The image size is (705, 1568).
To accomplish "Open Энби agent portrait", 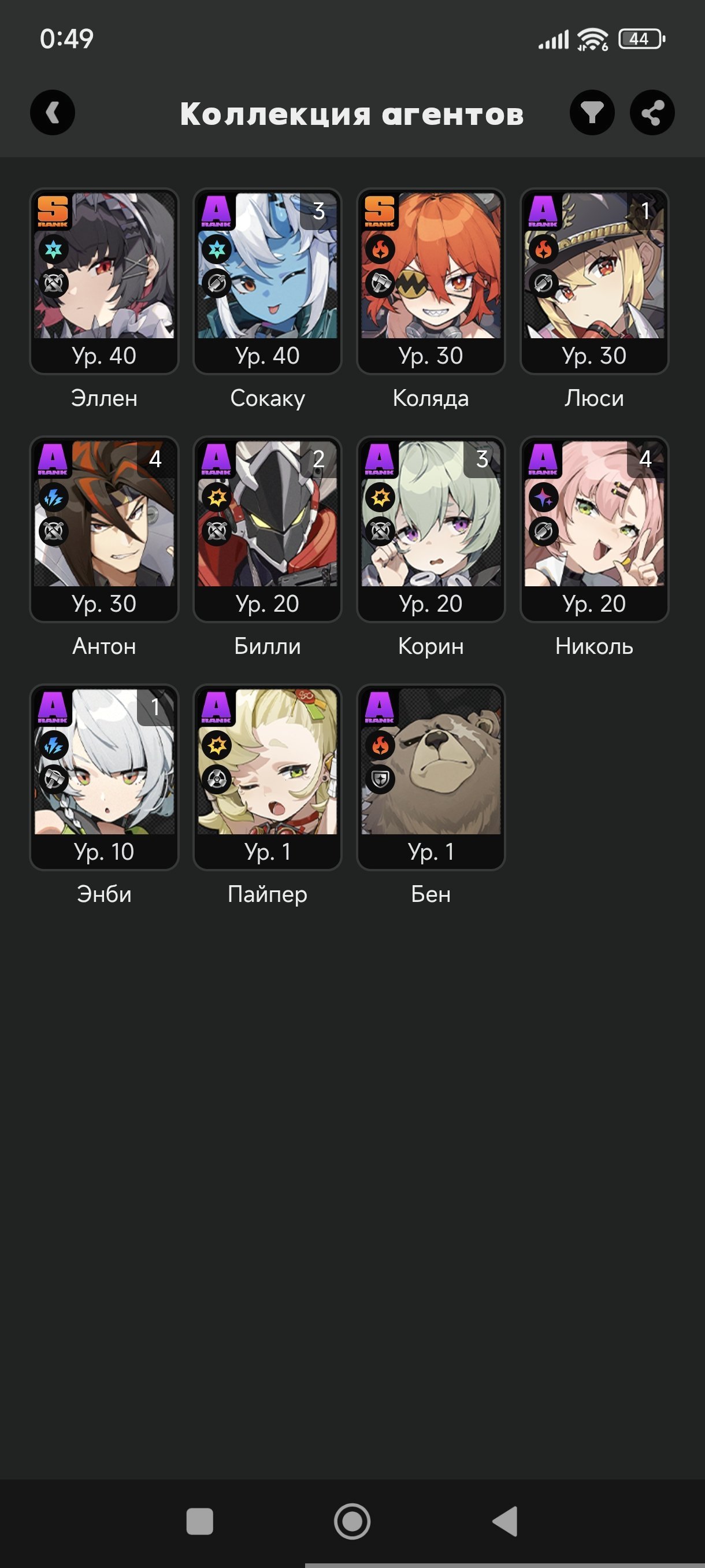I will tap(104, 762).
